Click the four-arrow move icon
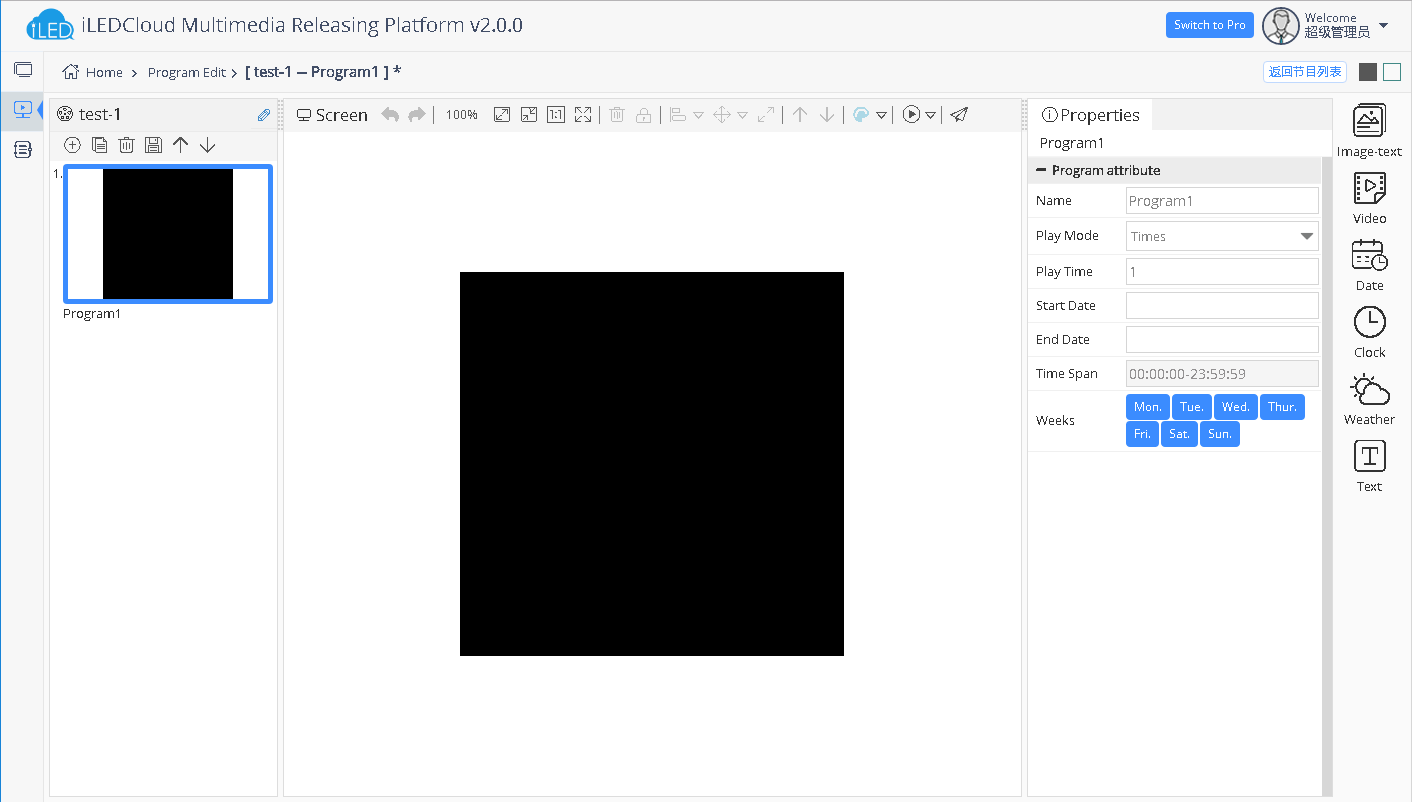The image size is (1412, 802). 722,115
